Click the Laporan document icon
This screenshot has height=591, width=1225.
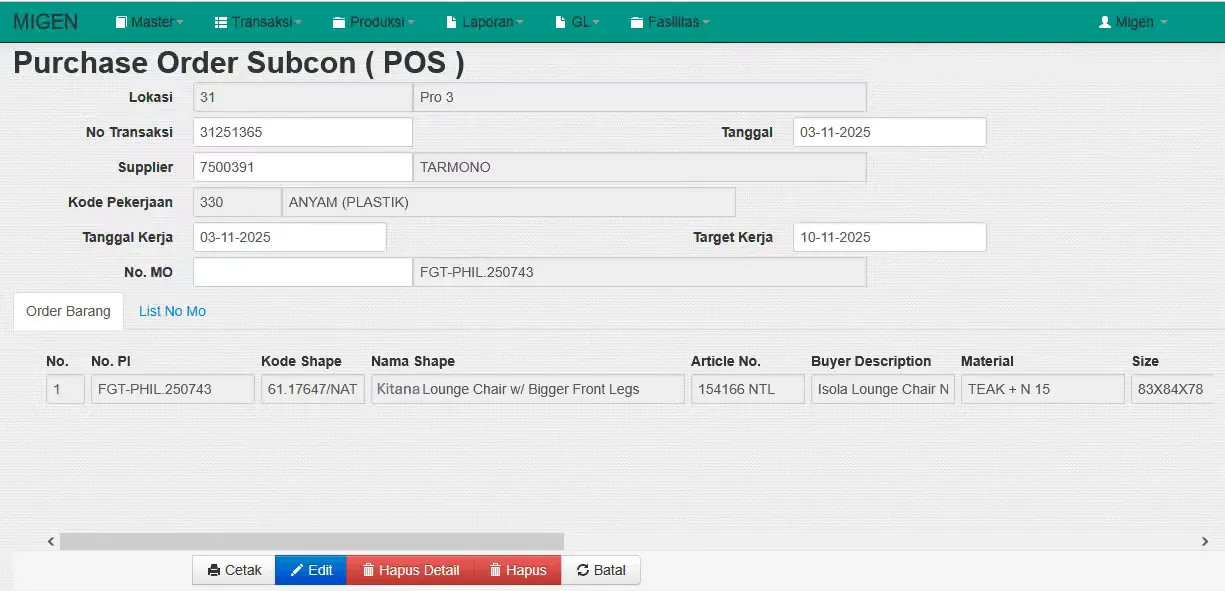[x=452, y=22]
